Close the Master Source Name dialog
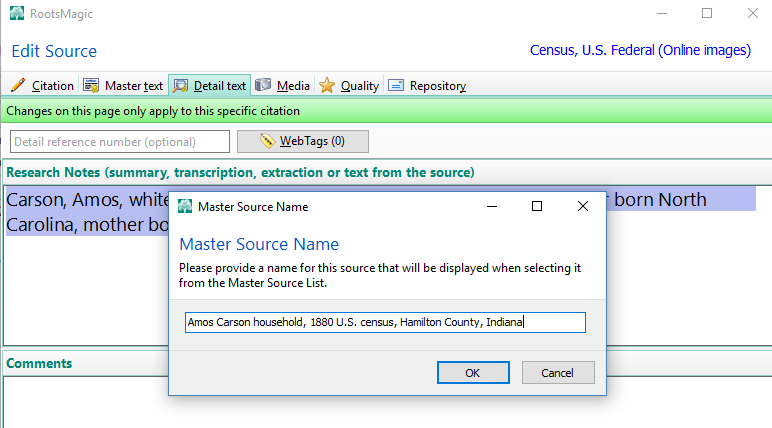 tap(582, 206)
